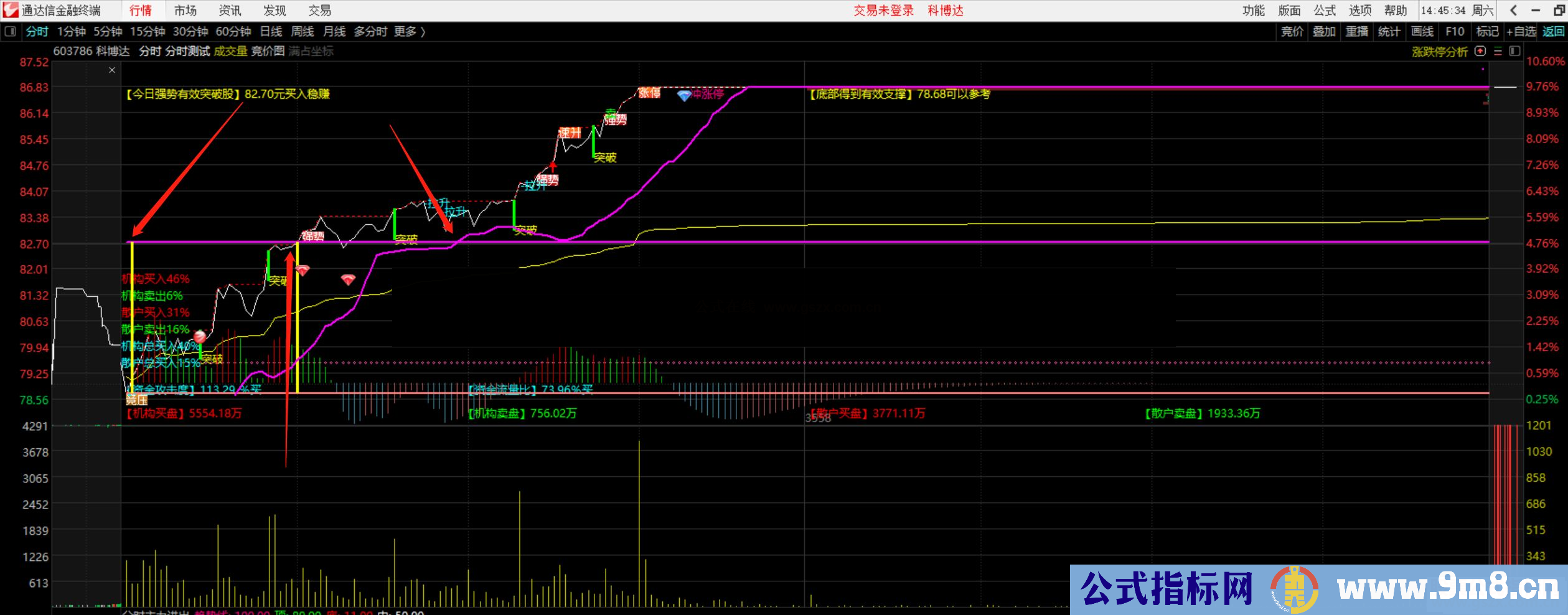Close the info overlay with the X
1568x615 pixels.
(x=112, y=70)
